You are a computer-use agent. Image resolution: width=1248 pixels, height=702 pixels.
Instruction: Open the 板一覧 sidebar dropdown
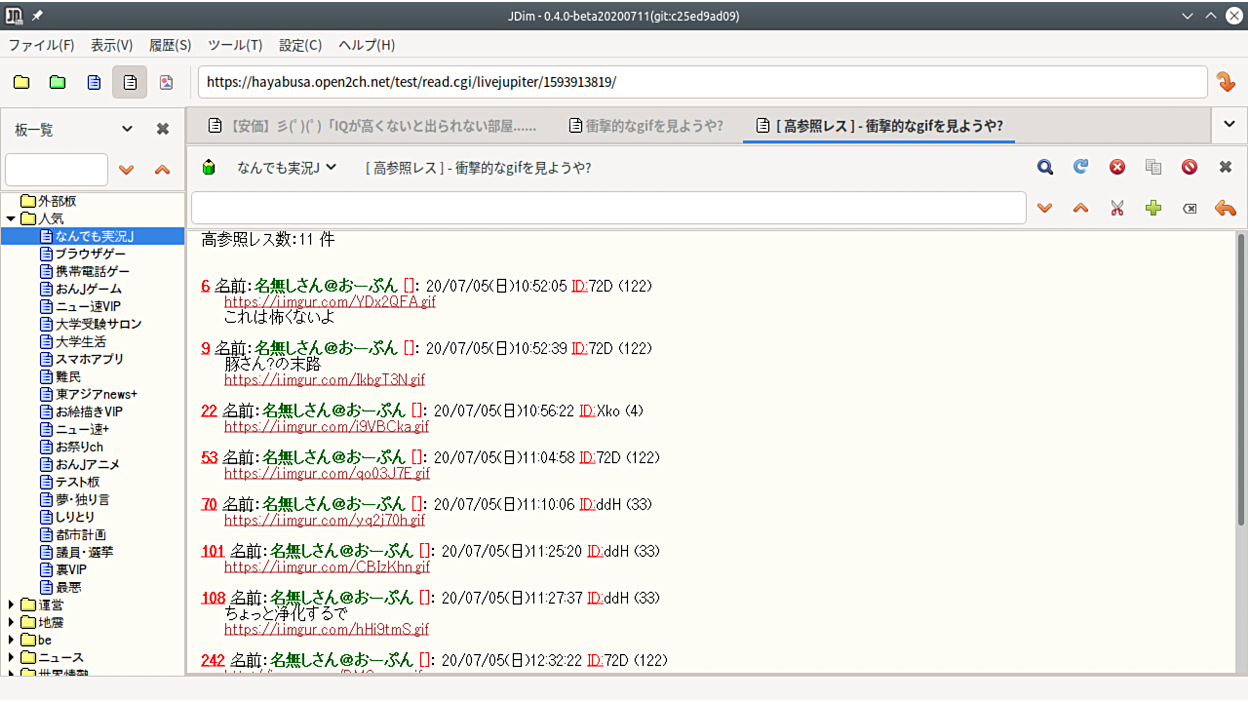[x=127, y=129]
